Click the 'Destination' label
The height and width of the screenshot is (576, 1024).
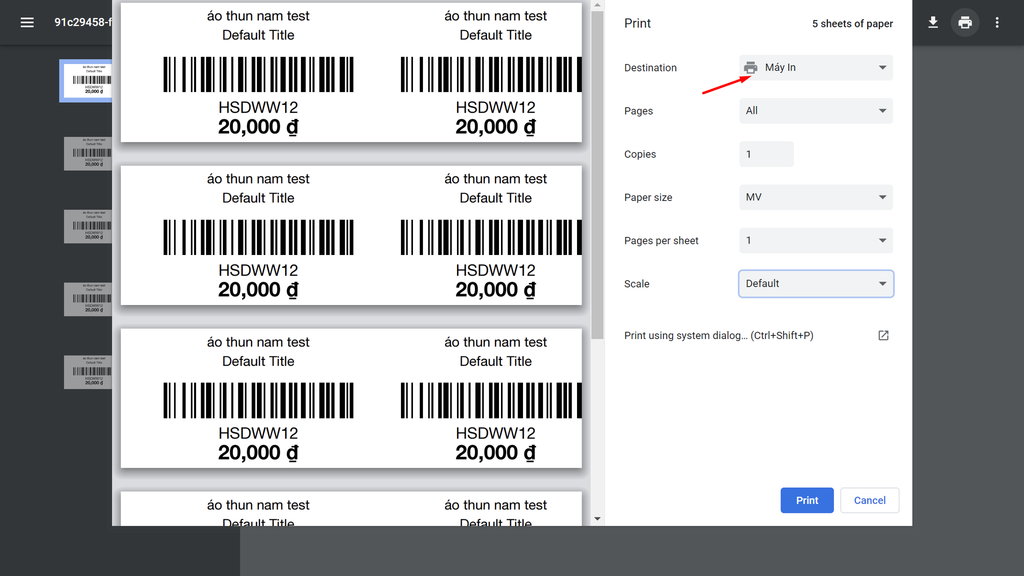coord(650,68)
